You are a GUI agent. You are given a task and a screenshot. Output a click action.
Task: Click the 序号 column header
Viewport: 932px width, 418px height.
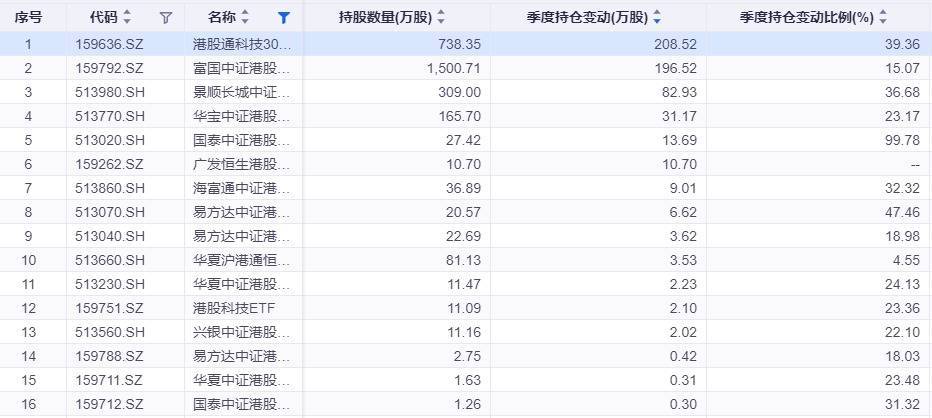(28, 18)
